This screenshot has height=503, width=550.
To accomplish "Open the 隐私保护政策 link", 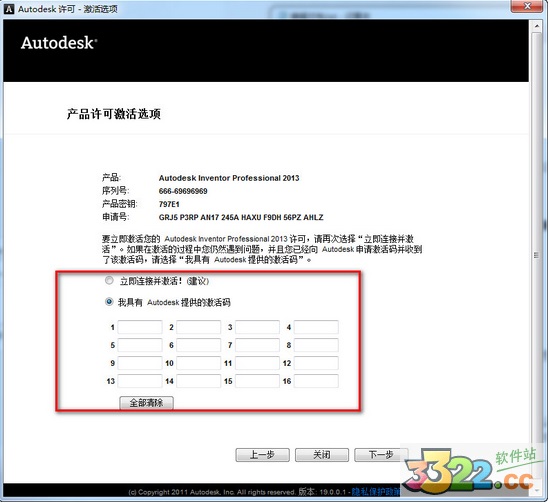I will point(376,492).
